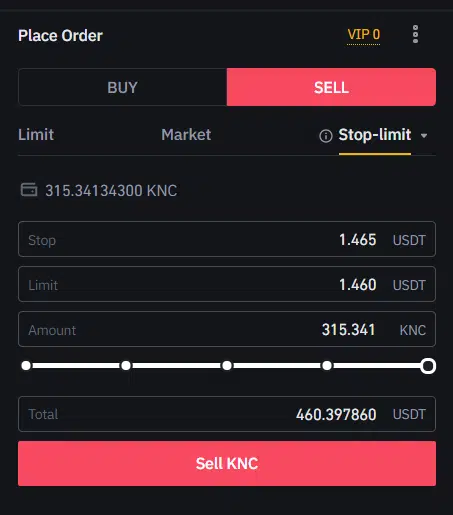Click into the Total USDT field
This screenshot has width=453, height=515.
coord(227,414)
